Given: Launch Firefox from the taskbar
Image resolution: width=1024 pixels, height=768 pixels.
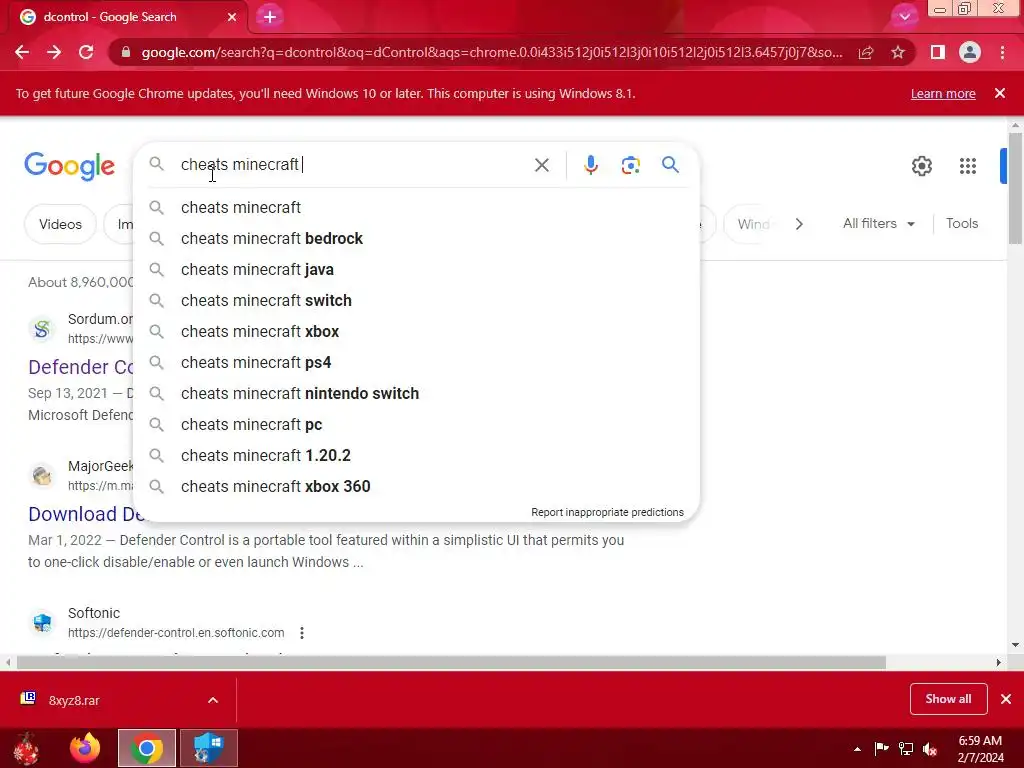Looking at the screenshot, I should pyautogui.click(x=85, y=748).
